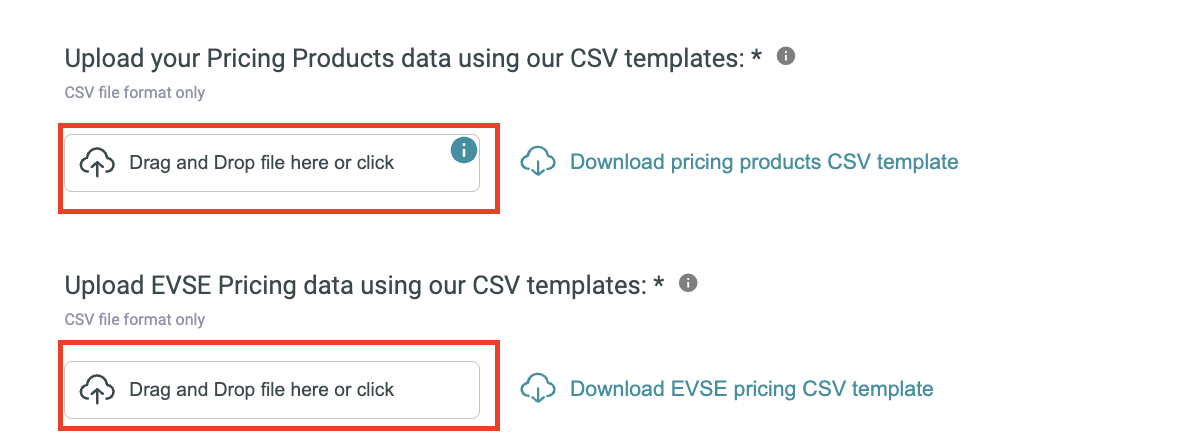Click 'CSV file format only' note under EVSE Pricing
This screenshot has width=1184, height=434.
point(134,320)
